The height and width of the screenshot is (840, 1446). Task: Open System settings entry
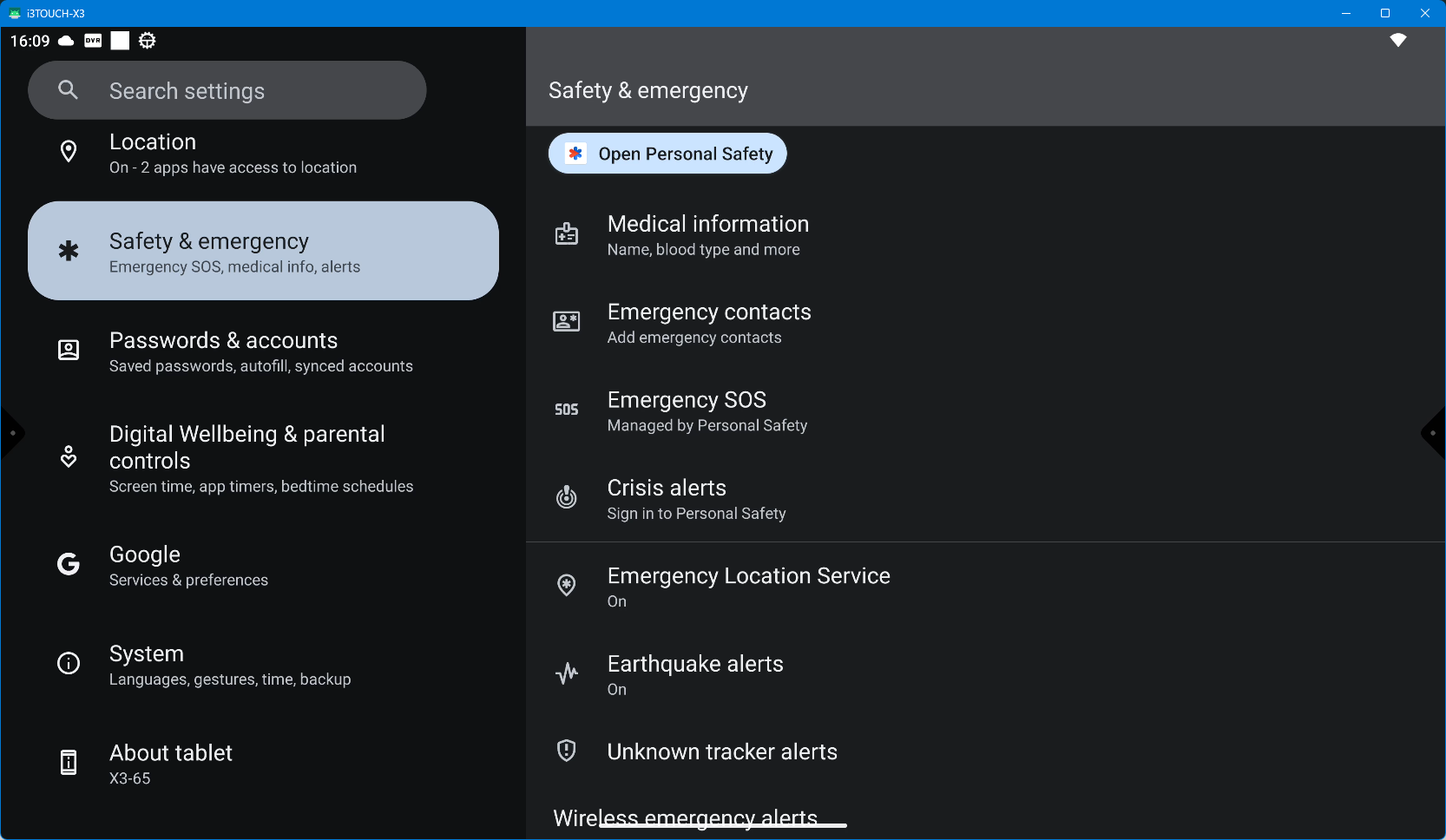(230, 665)
